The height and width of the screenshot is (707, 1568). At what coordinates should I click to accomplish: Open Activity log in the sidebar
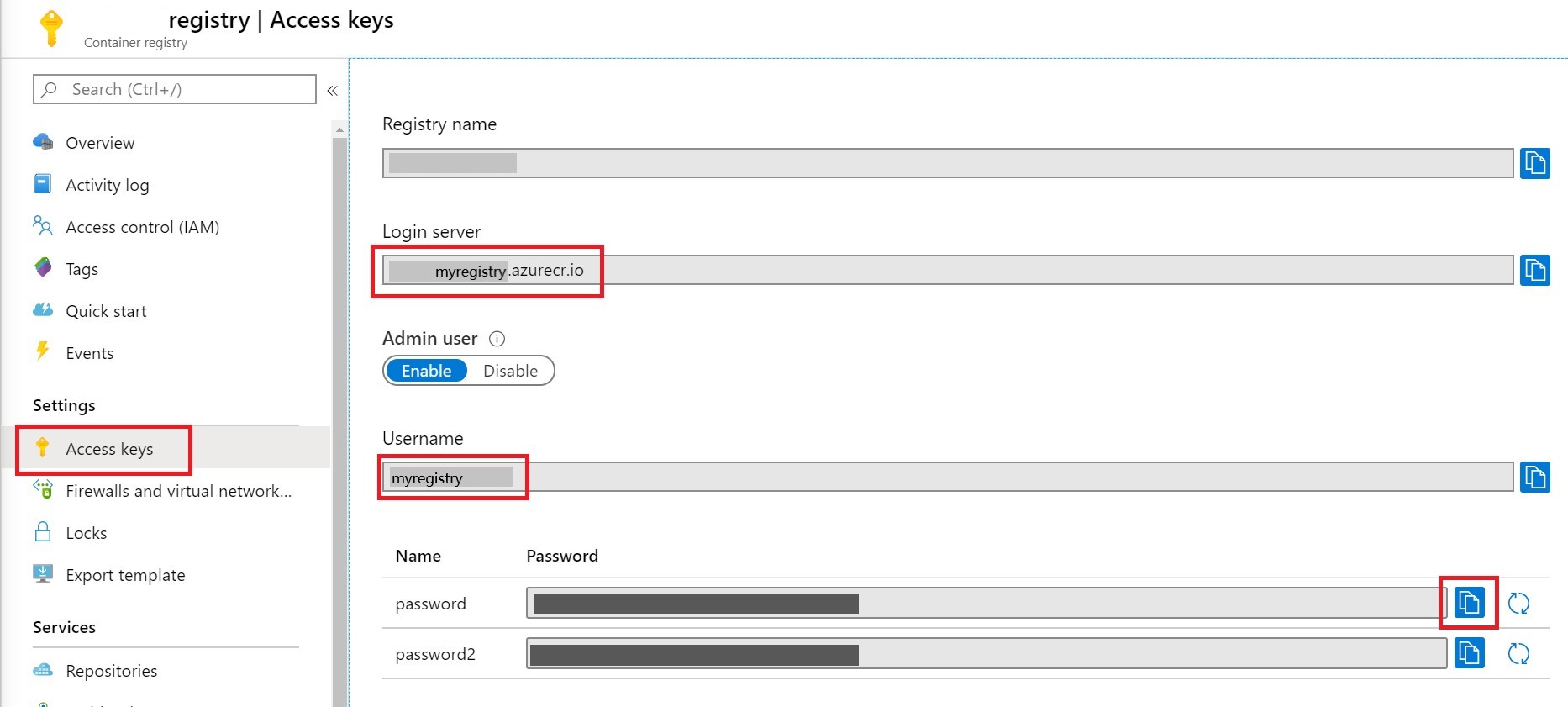107,185
